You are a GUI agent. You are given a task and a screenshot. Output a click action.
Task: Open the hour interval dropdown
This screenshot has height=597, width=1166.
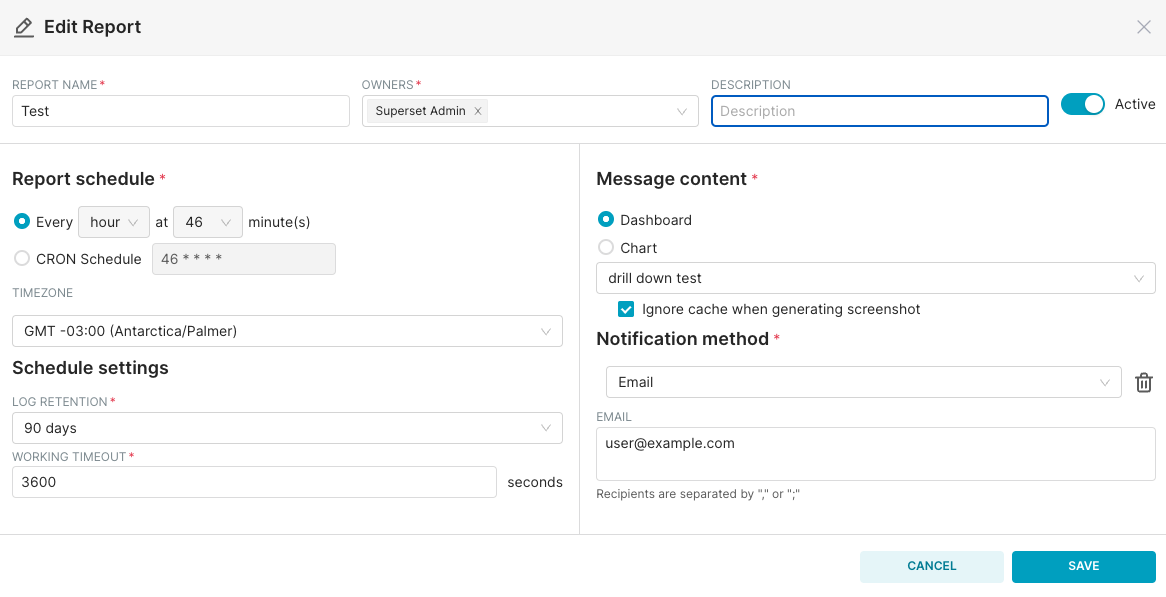point(113,221)
